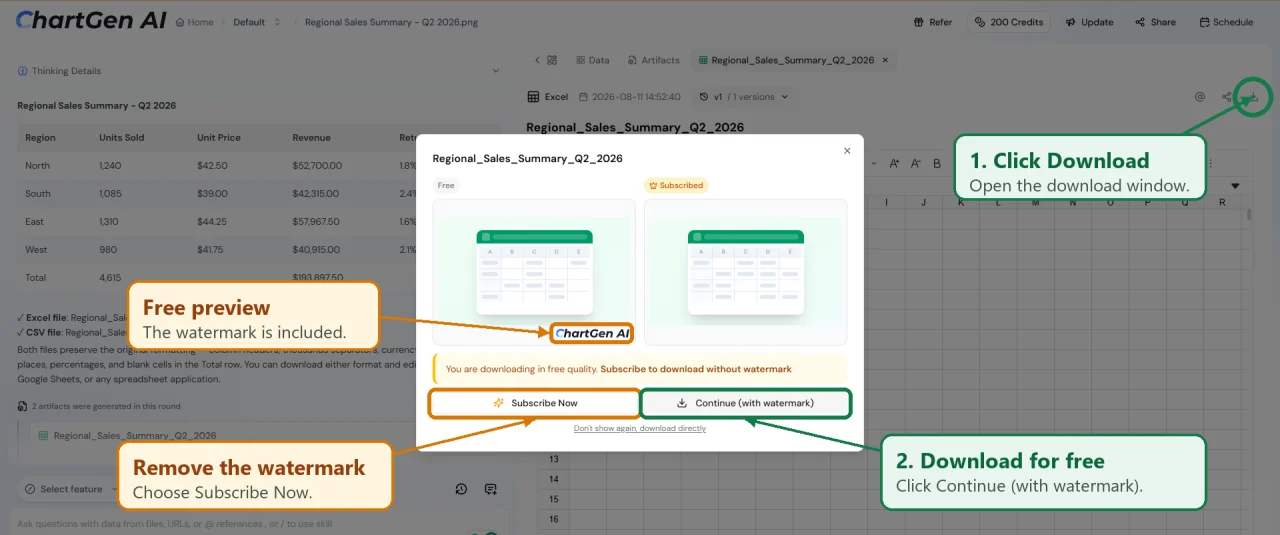Collapse the Thinking Details section
Image resolution: width=1280 pixels, height=535 pixels.
495,71
